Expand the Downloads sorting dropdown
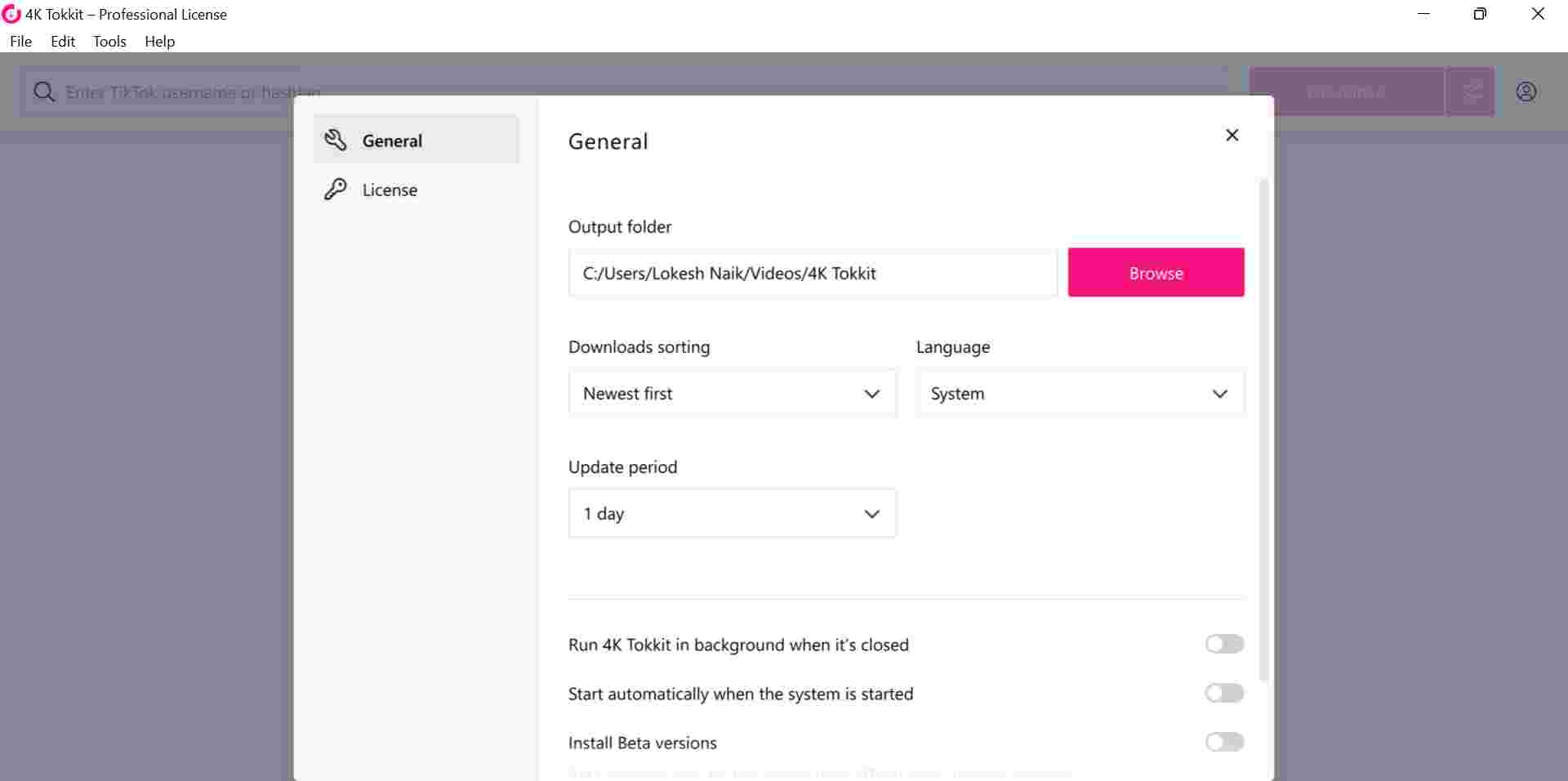The height and width of the screenshot is (781, 1568). pyautogui.click(x=733, y=393)
